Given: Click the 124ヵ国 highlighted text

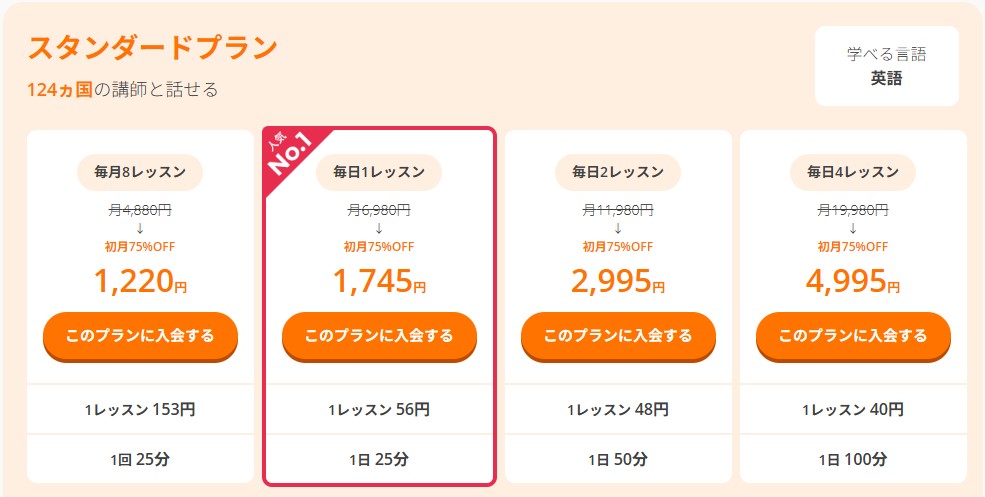Looking at the screenshot, I should point(60,90).
